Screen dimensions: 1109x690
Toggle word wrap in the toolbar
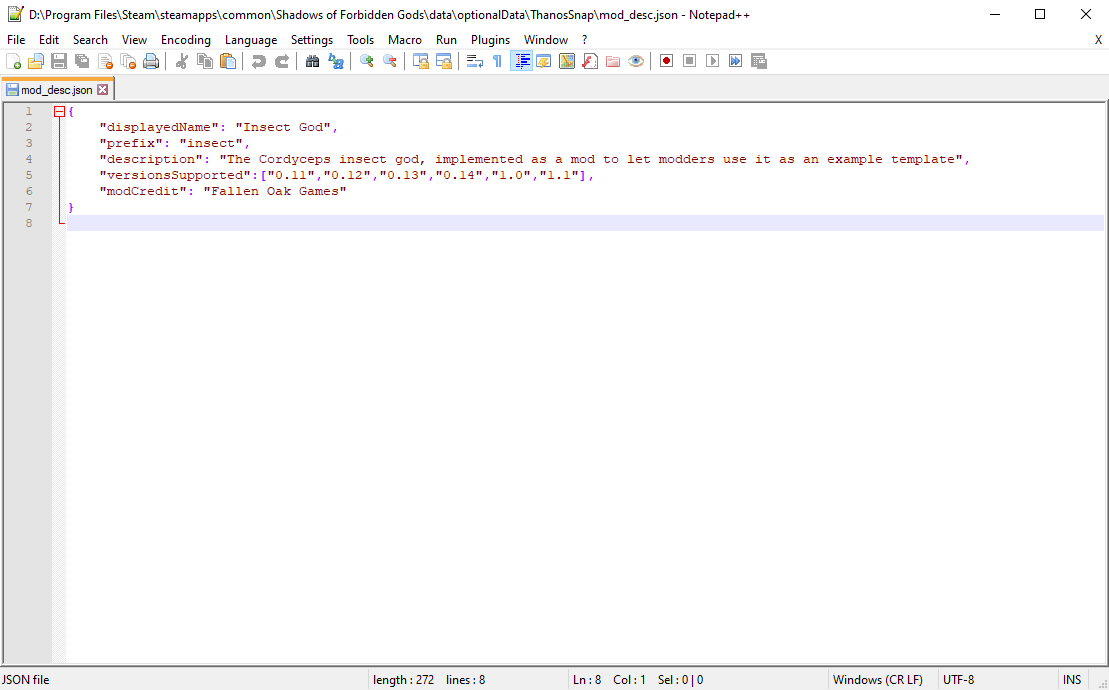[x=475, y=61]
